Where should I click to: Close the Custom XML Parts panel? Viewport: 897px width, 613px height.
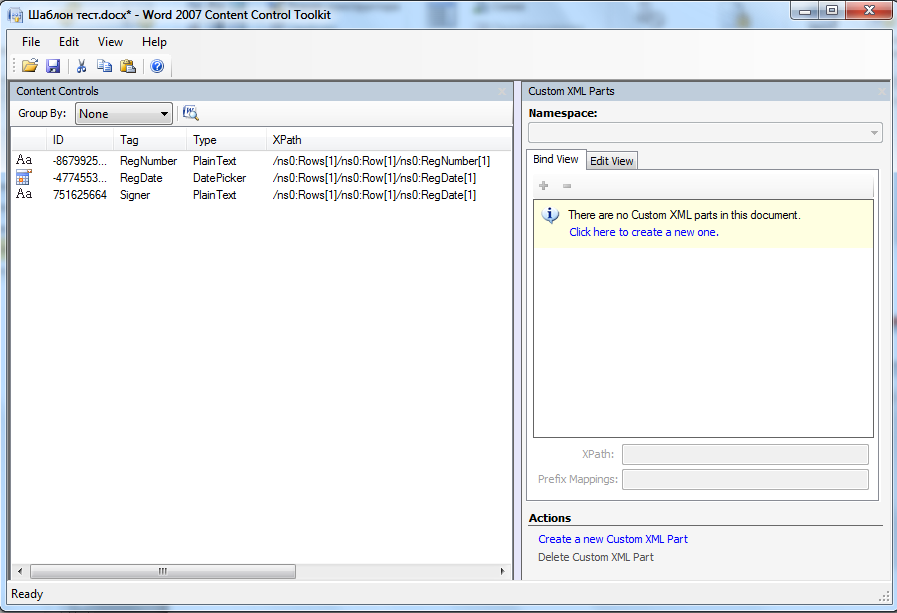click(882, 91)
